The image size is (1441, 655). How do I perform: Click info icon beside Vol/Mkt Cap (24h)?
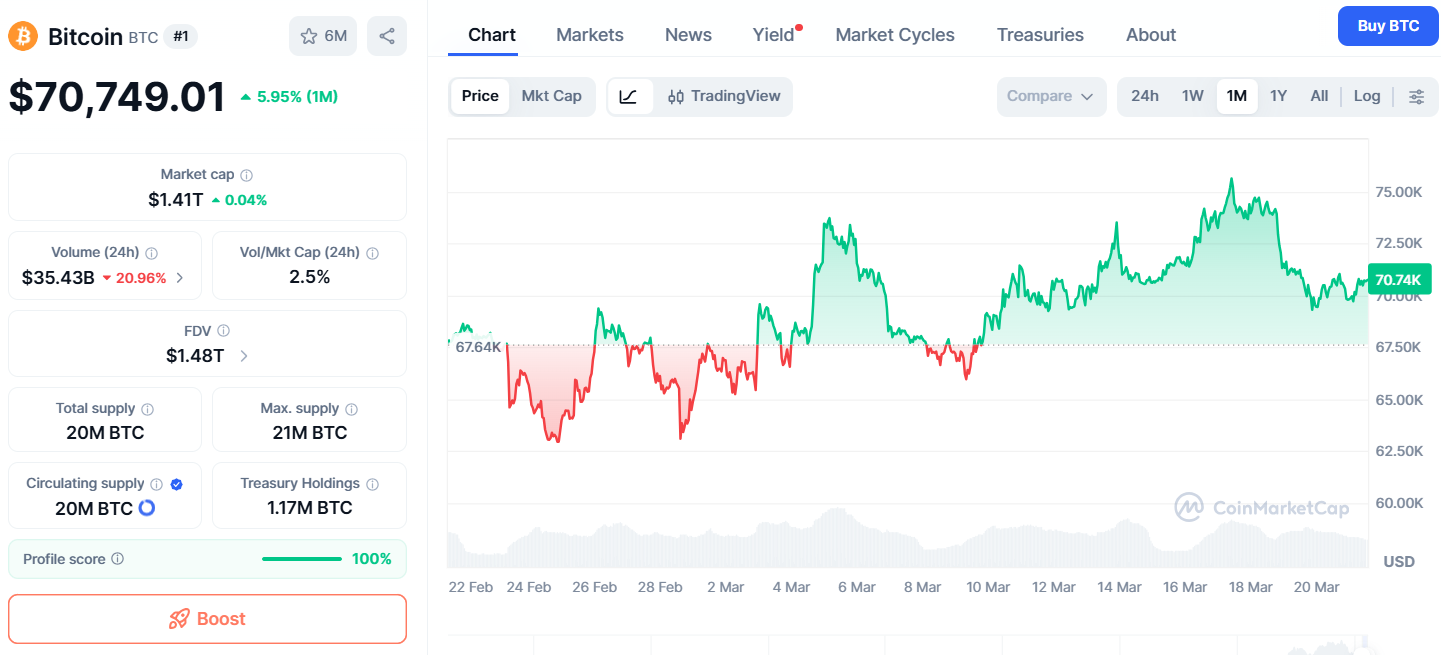pyautogui.click(x=373, y=253)
